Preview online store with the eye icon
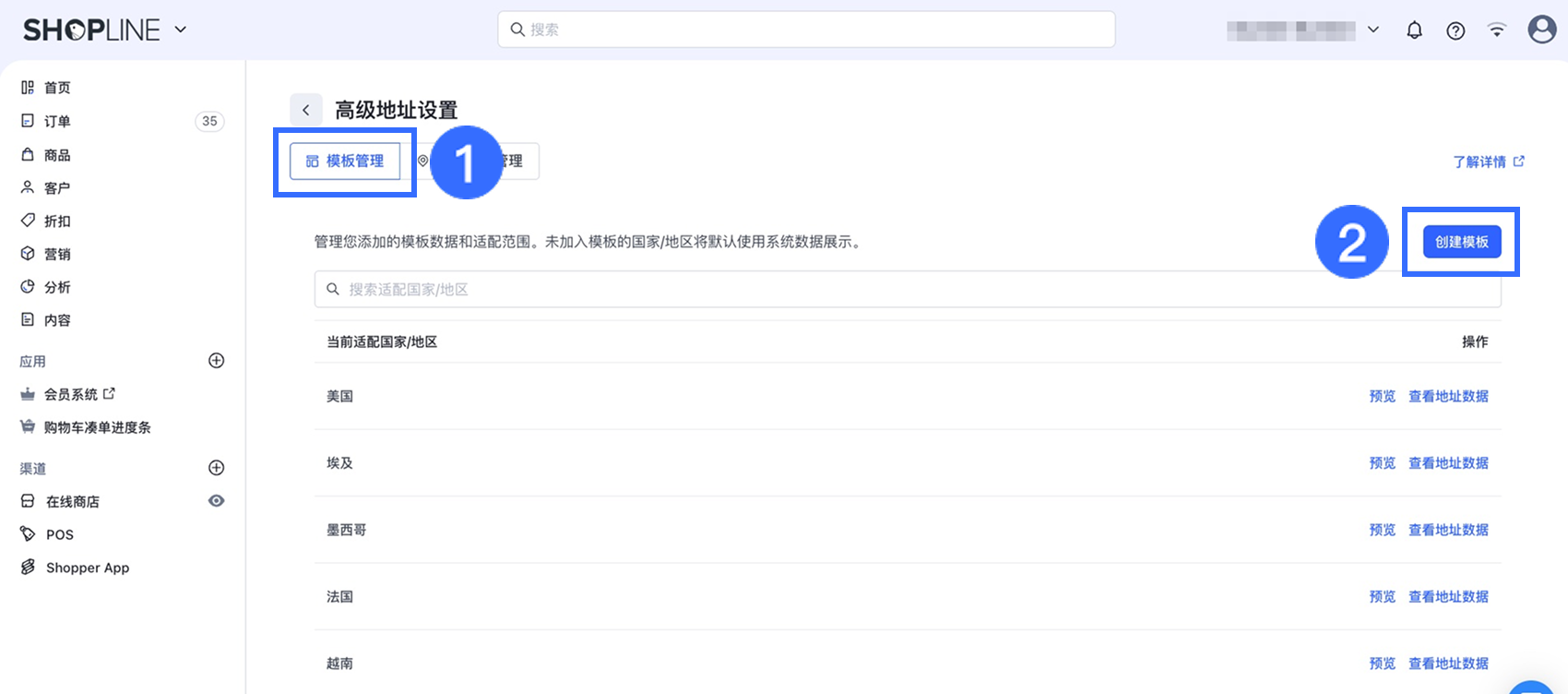This screenshot has width=1568, height=694. 217,501
